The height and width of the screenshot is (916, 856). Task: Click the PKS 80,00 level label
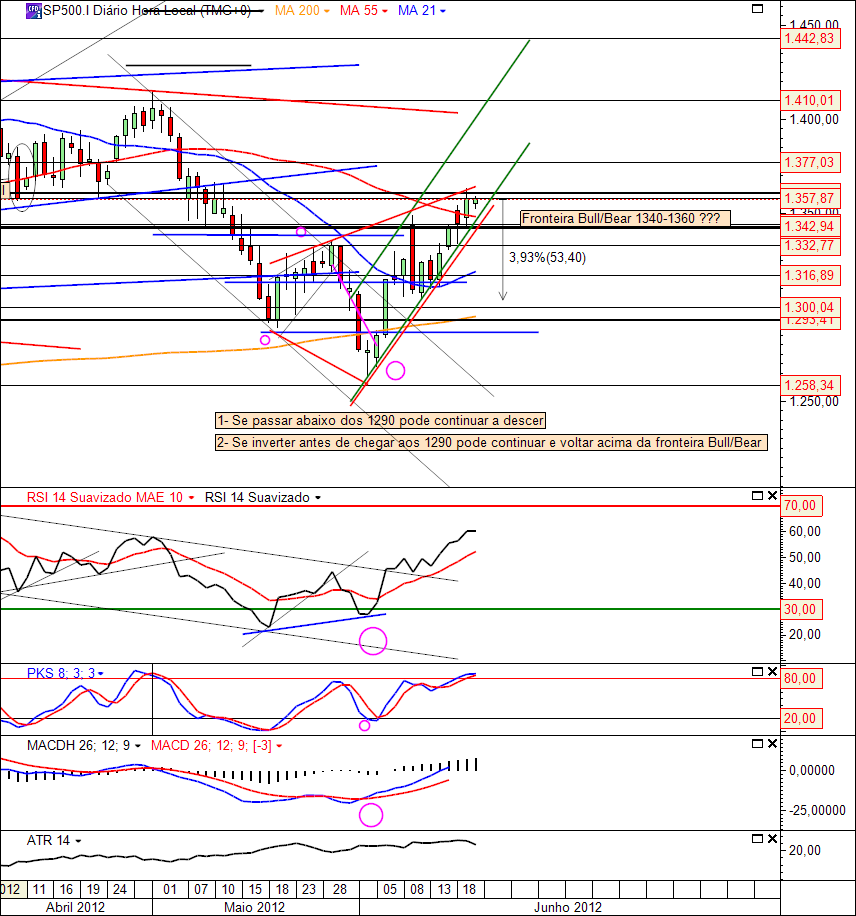tap(802, 679)
